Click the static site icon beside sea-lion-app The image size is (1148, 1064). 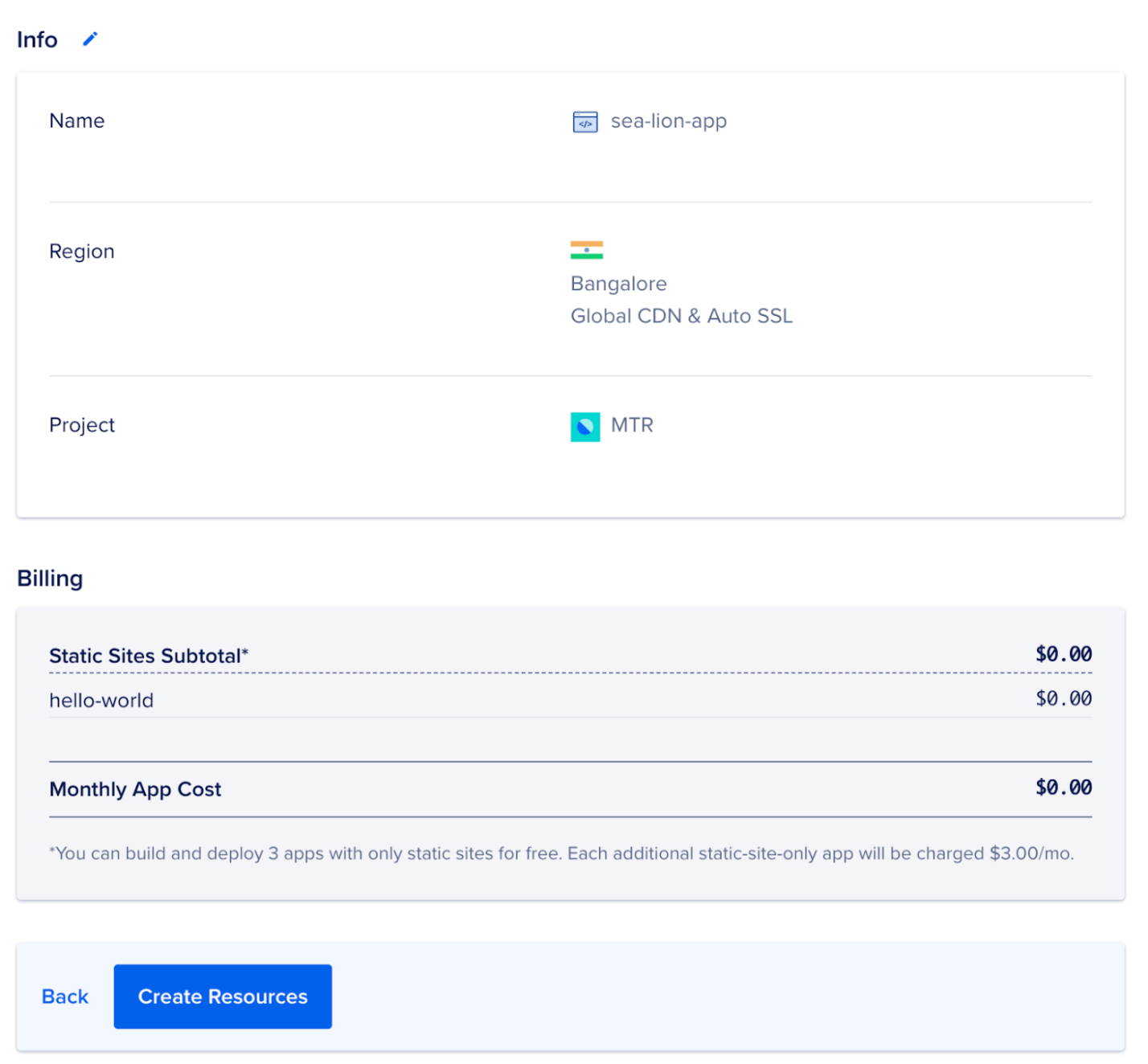pyautogui.click(x=585, y=122)
